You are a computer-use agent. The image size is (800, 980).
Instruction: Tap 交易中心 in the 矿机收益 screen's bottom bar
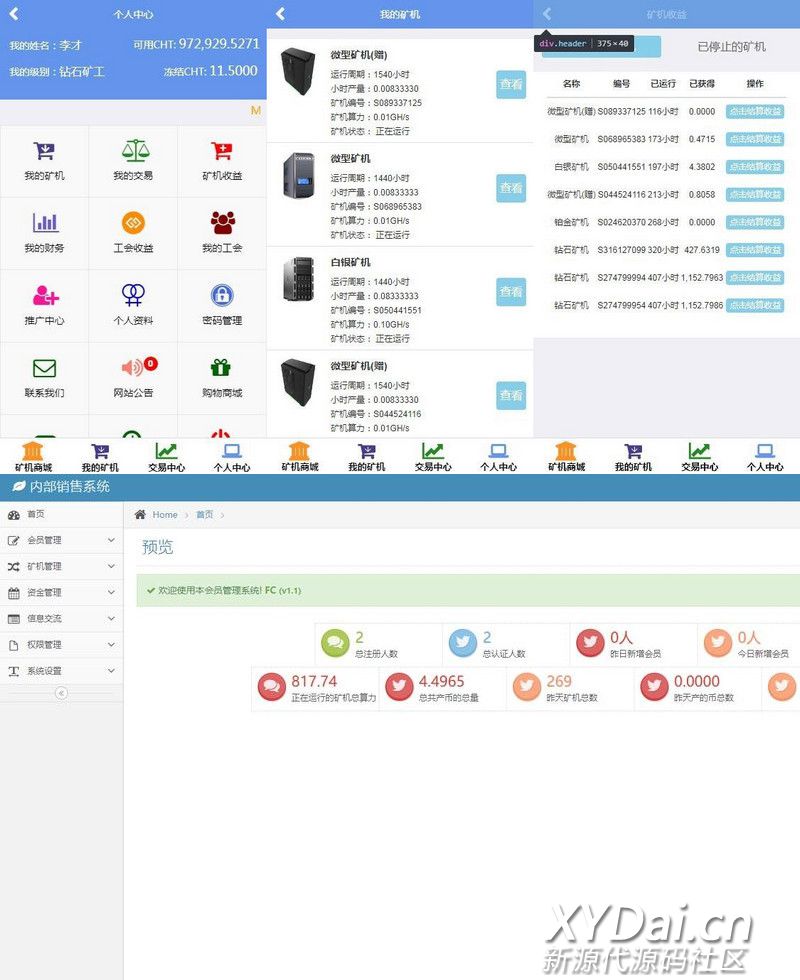click(699, 456)
